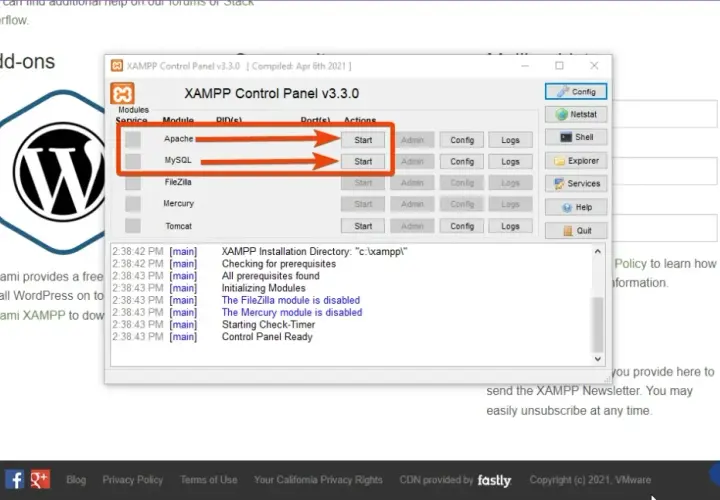
Task: Open the Terms of Use footer link
Action: click(x=208, y=480)
